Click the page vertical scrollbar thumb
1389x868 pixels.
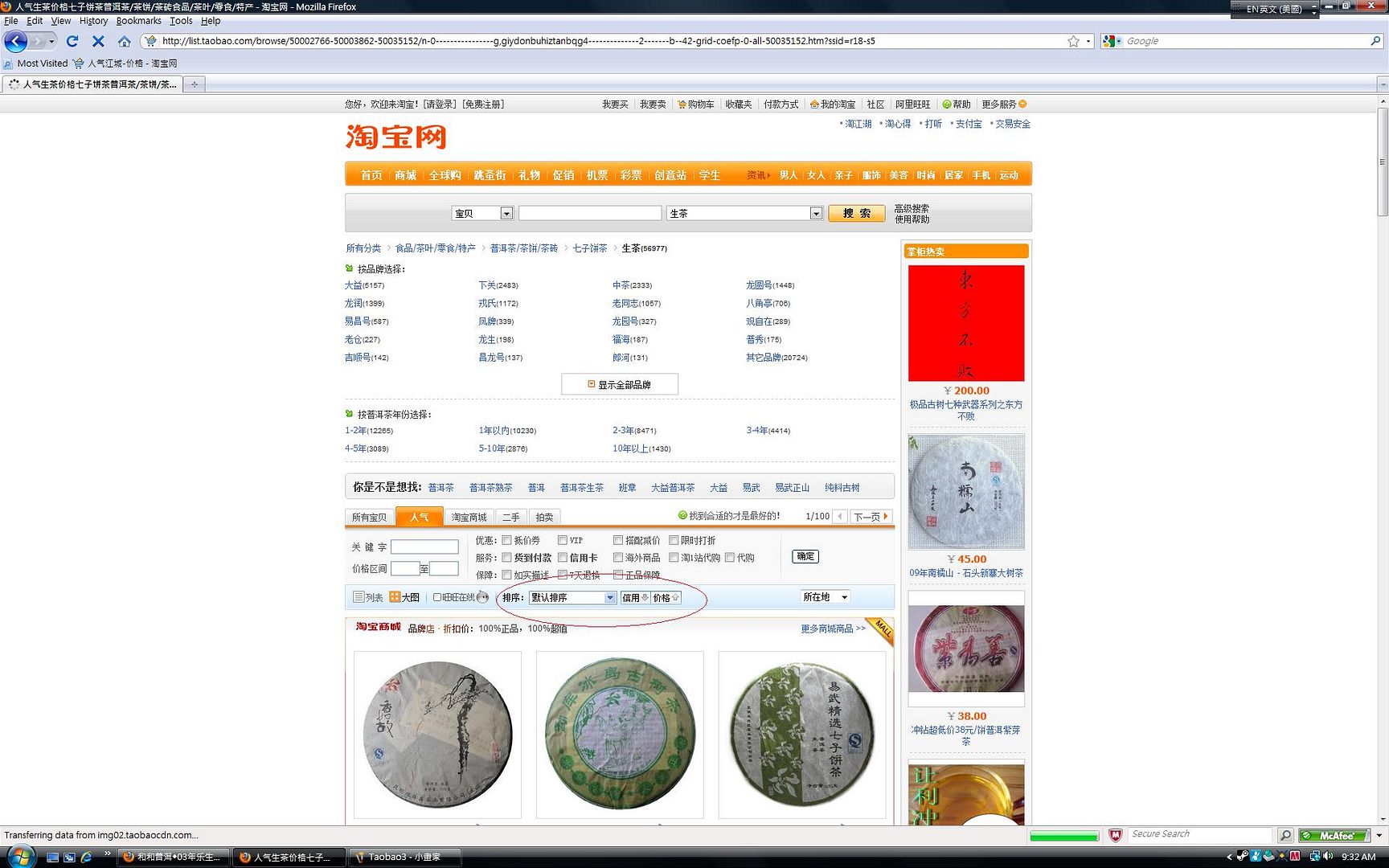pos(1383,161)
